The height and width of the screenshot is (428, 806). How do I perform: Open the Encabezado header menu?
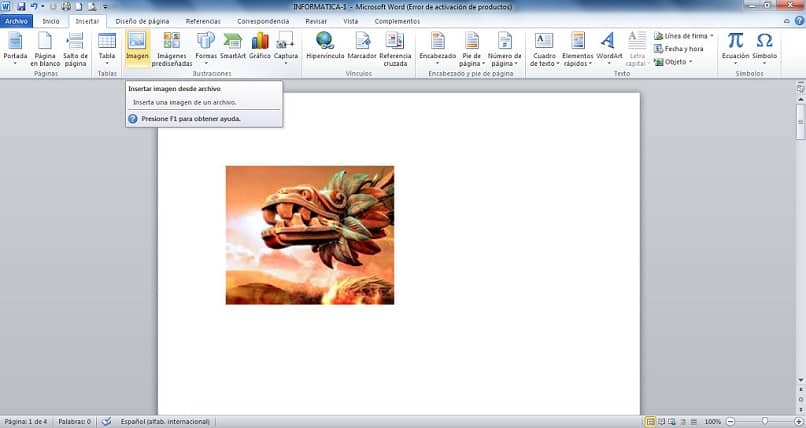437,49
